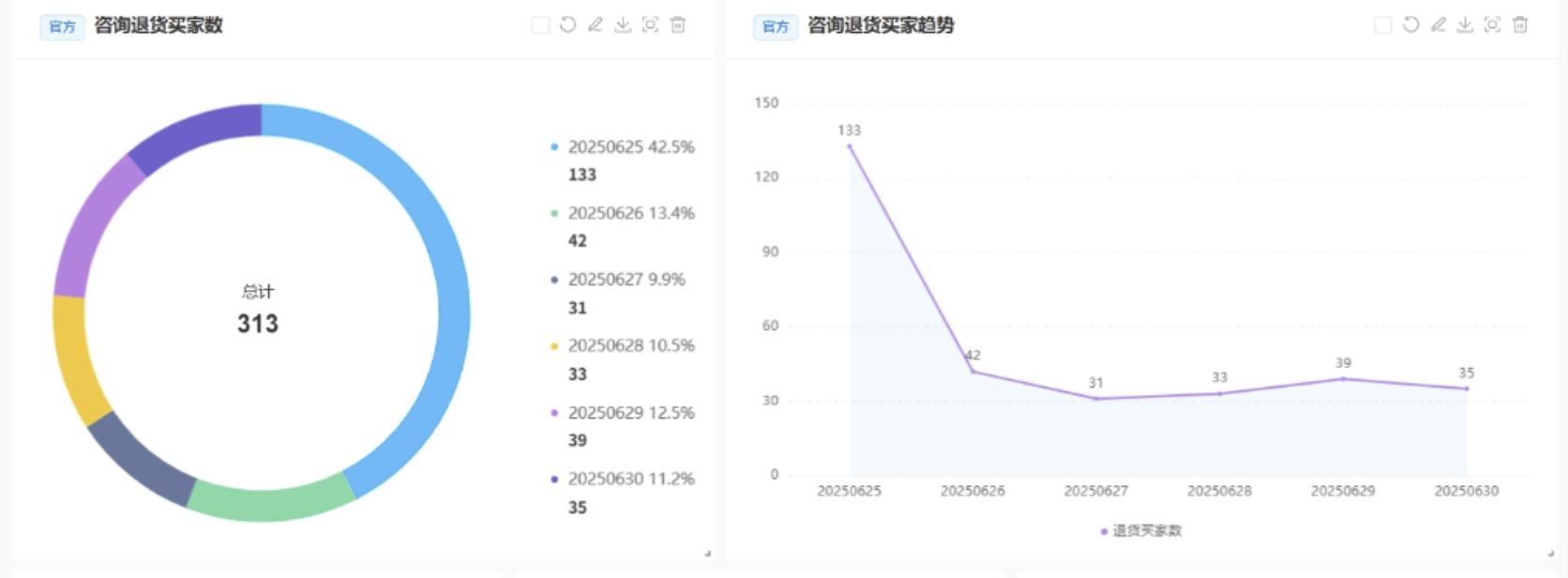Hide the 20250628 10.5% legend entry
Viewport: 1568px width, 578px height.
630,346
